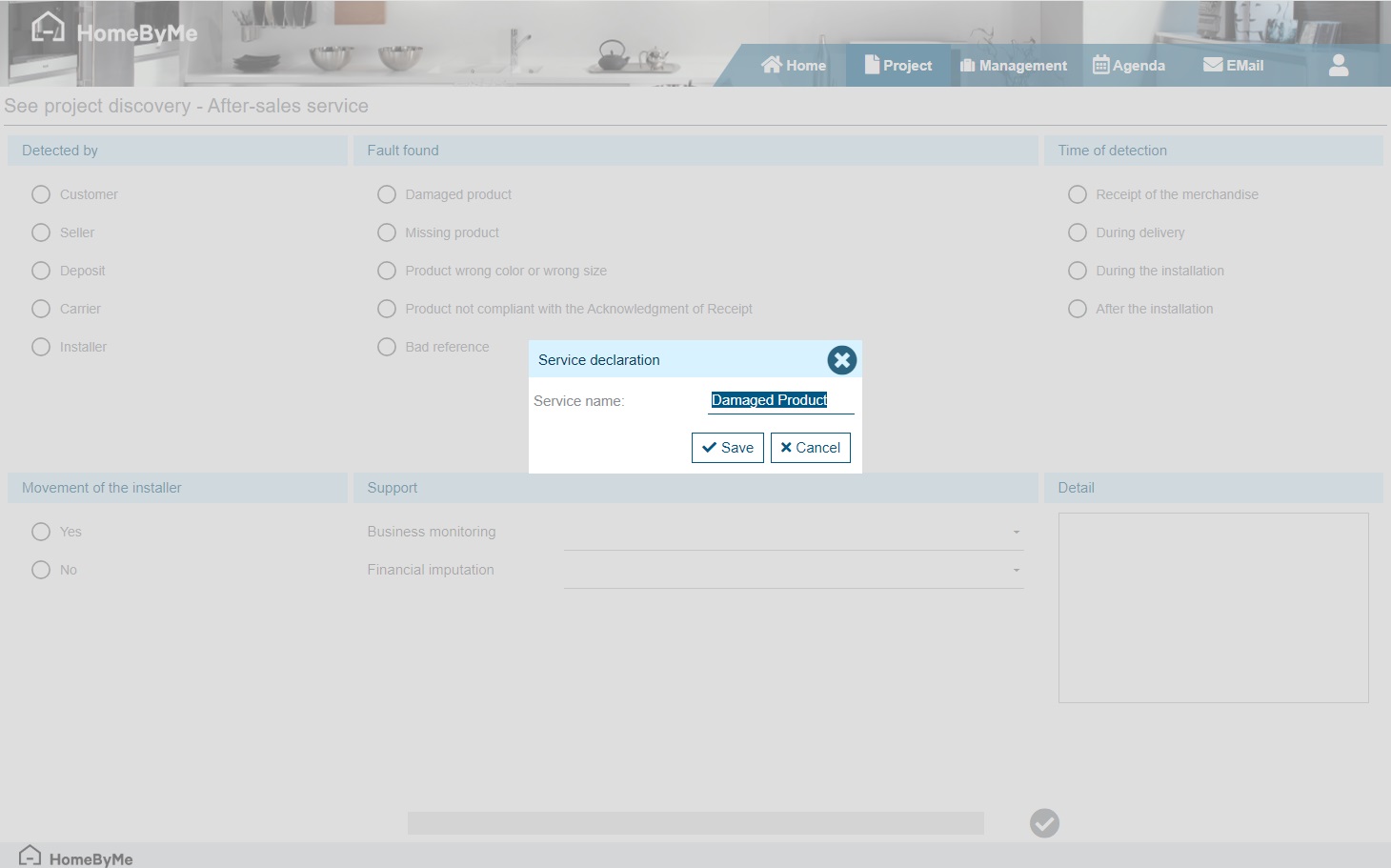Select the Customer radio button
The height and width of the screenshot is (868, 1391).
click(41, 194)
